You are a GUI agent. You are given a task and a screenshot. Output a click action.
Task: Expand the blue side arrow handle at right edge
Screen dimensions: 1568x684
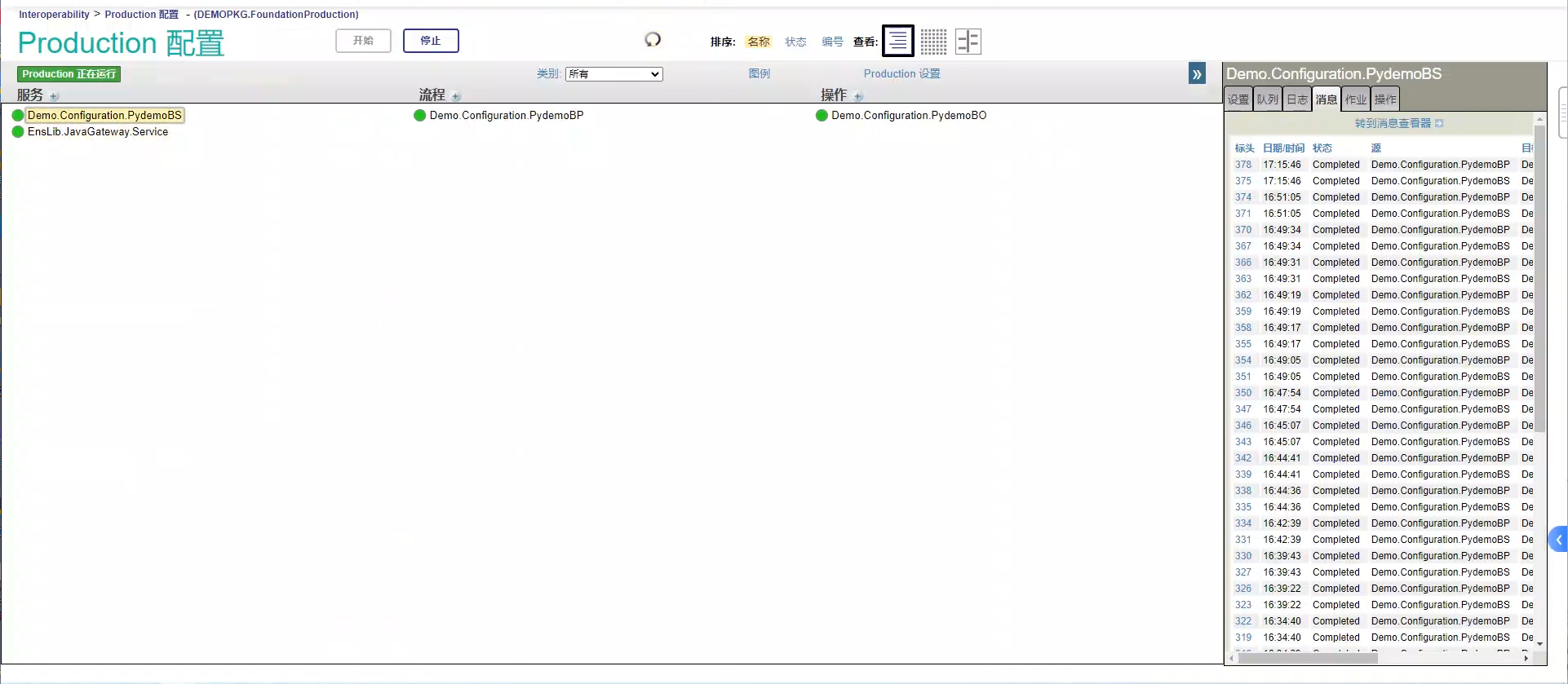coord(1558,539)
